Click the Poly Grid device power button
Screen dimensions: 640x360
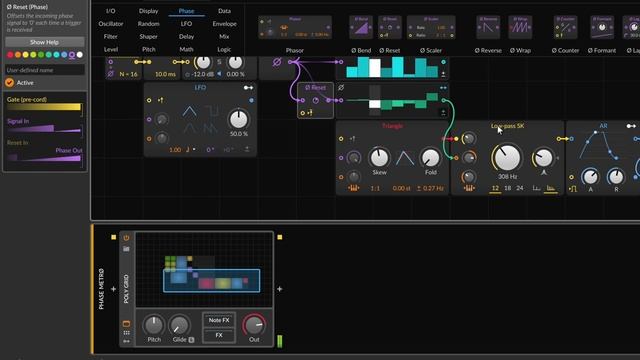tap(126, 238)
